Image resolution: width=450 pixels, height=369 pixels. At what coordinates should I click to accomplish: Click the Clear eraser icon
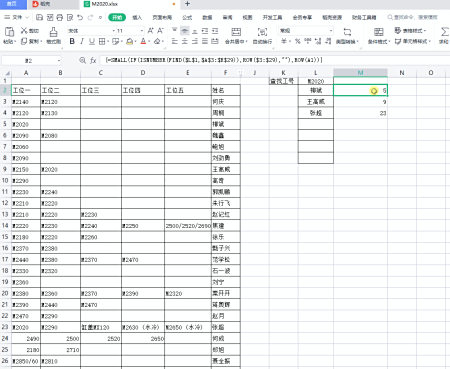pyautogui.click(x=157, y=41)
